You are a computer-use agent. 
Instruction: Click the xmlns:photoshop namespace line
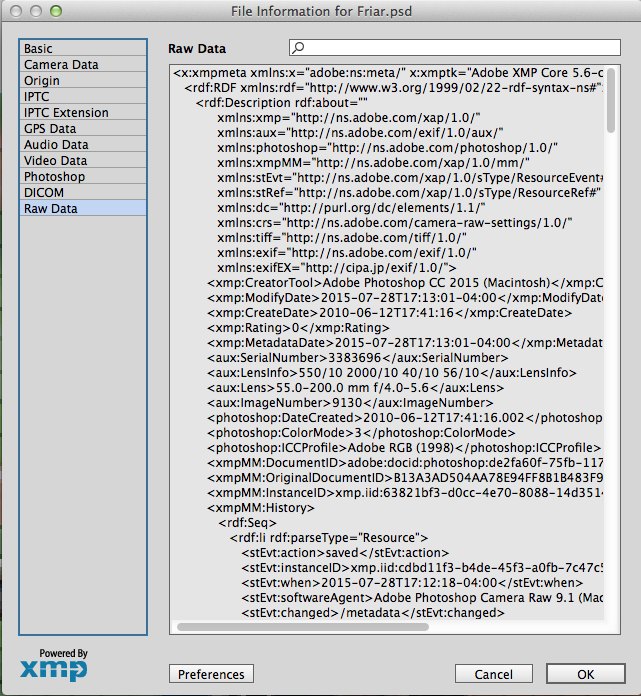[x=387, y=148]
